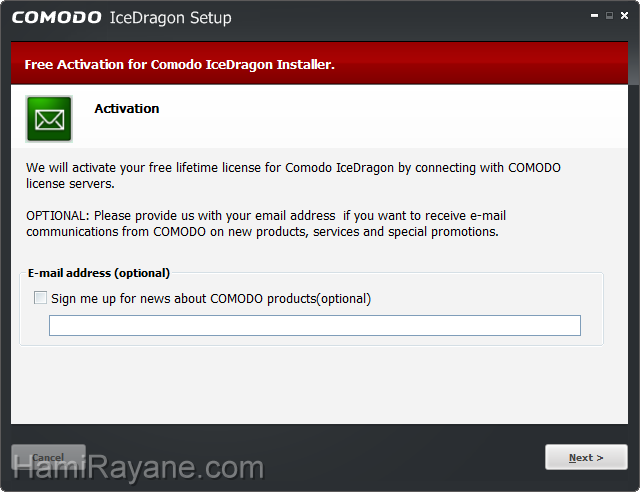The image size is (640, 492).
Task: Click the Next button
Action: tap(586, 457)
